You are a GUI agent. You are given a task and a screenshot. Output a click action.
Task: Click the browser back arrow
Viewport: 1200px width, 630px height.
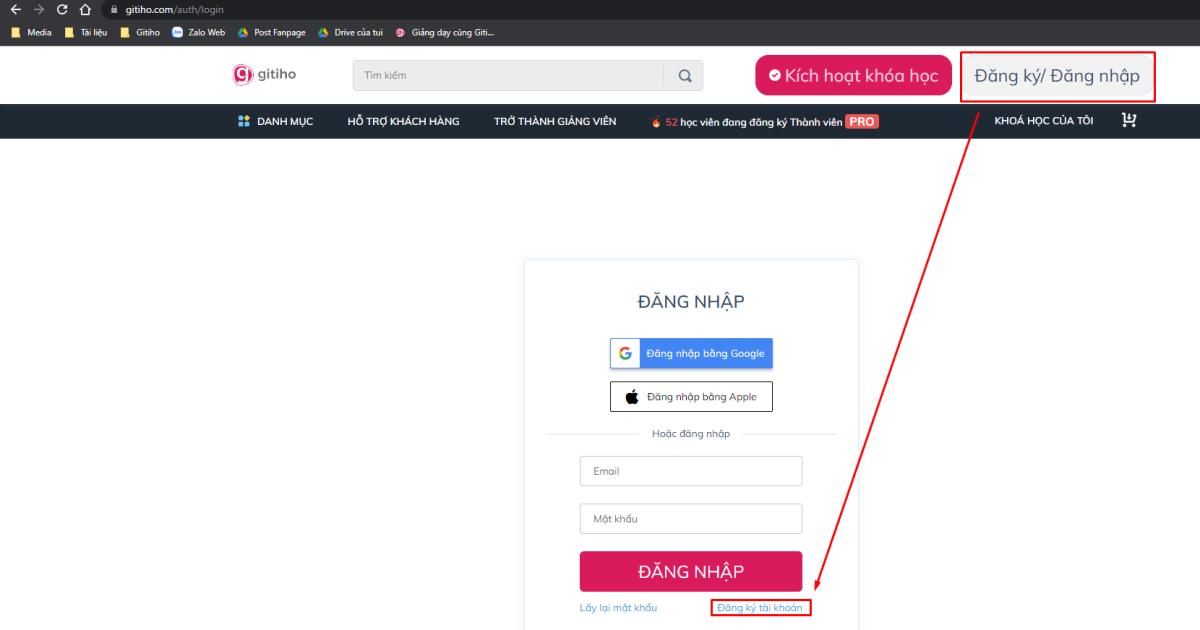(x=15, y=9)
